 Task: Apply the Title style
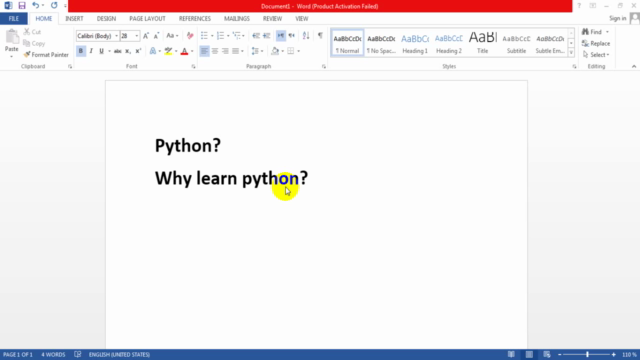pyautogui.click(x=482, y=42)
